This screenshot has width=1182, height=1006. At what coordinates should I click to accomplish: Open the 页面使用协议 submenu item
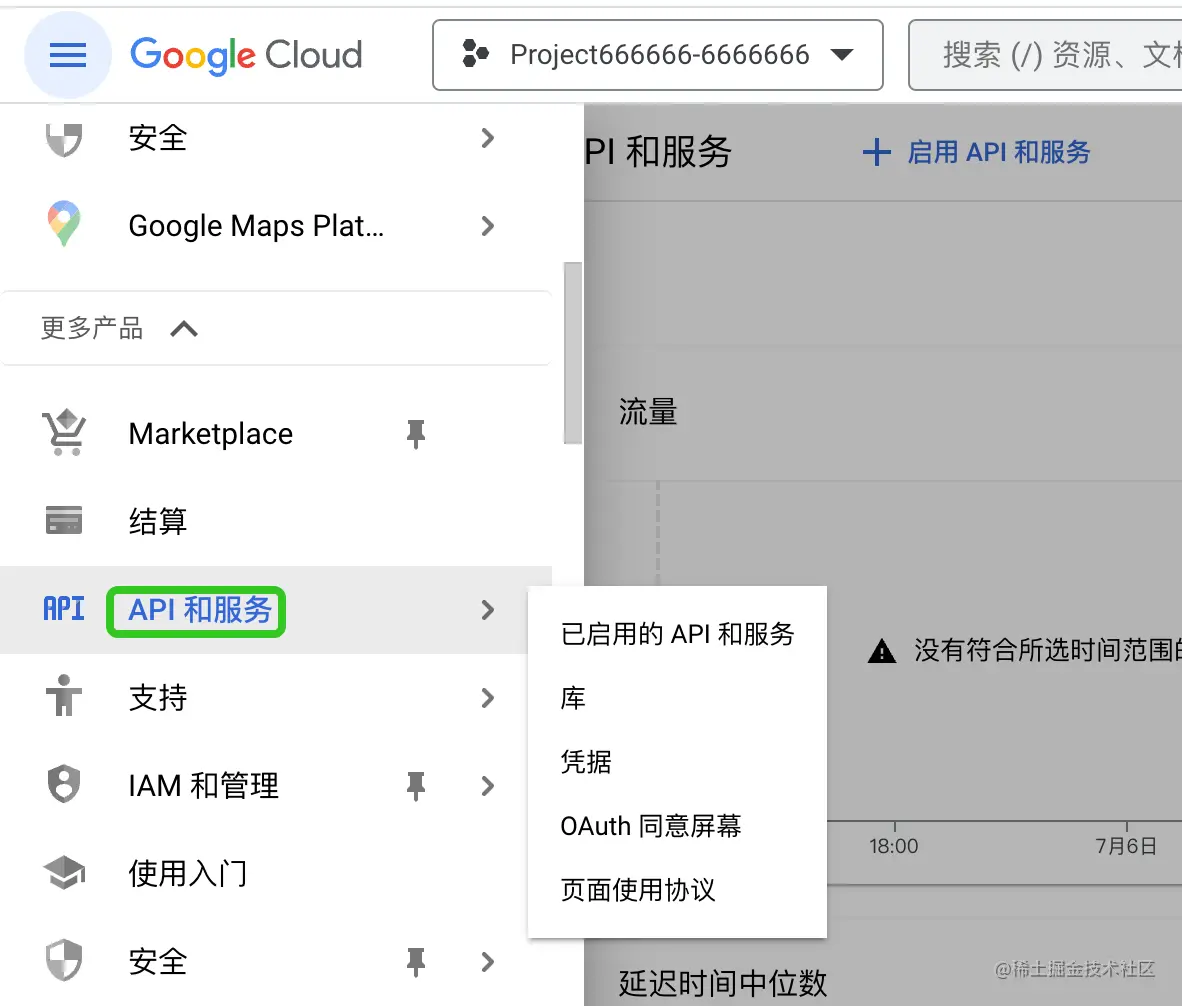678,890
